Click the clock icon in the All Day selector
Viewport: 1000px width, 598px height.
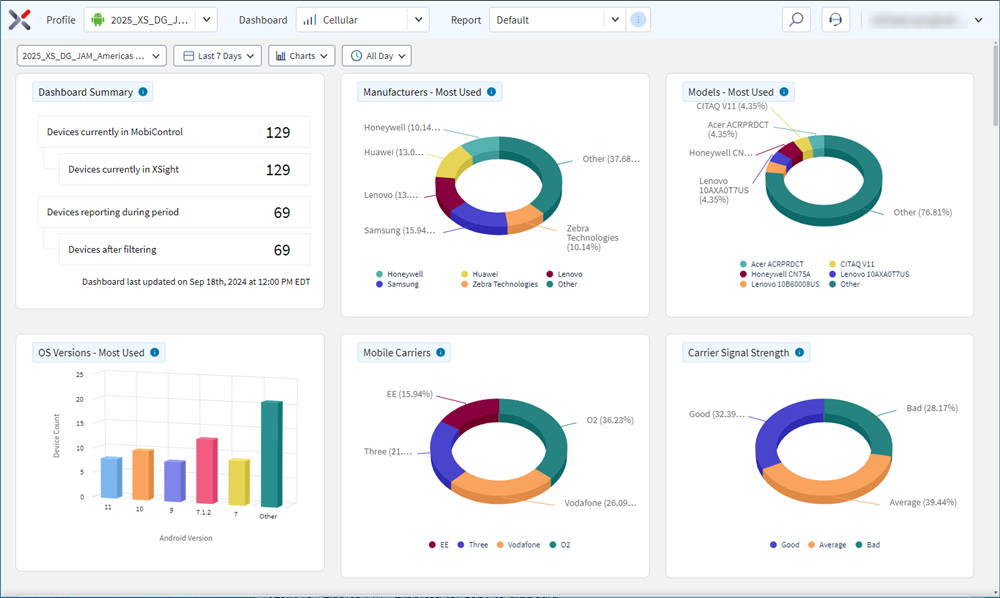tap(355, 55)
